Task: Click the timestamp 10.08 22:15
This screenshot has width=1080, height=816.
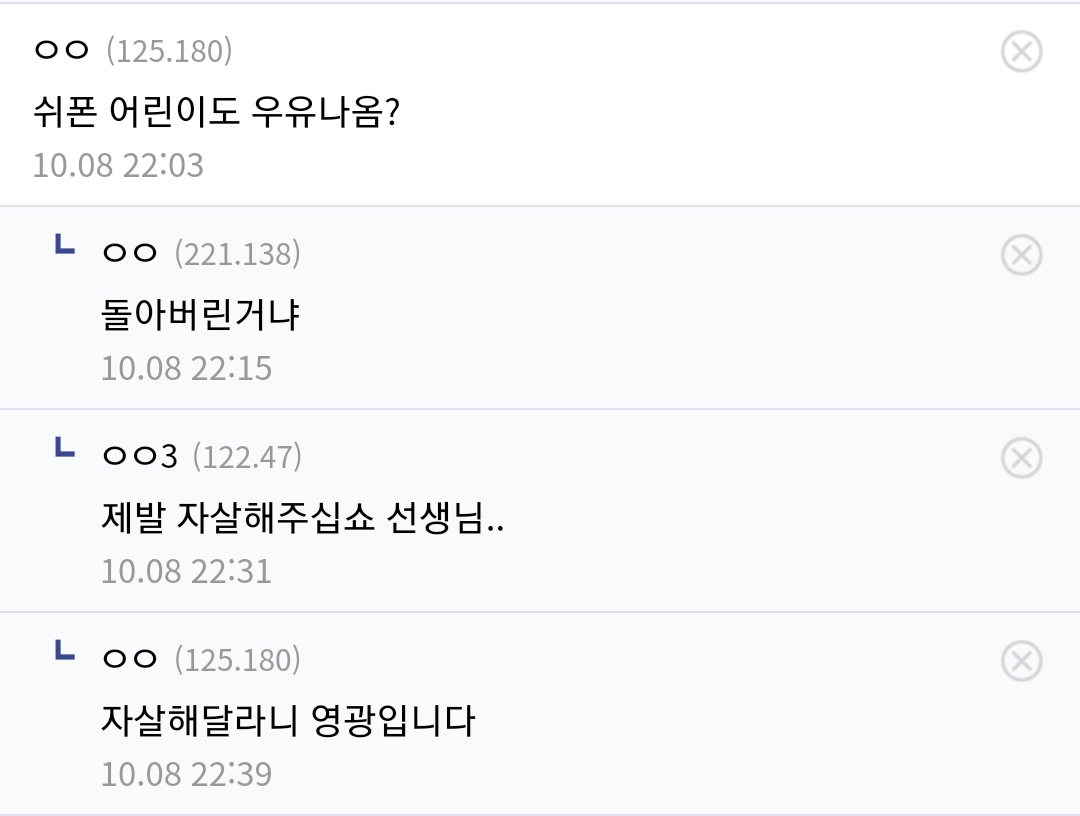Action: click(x=186, y=368)
